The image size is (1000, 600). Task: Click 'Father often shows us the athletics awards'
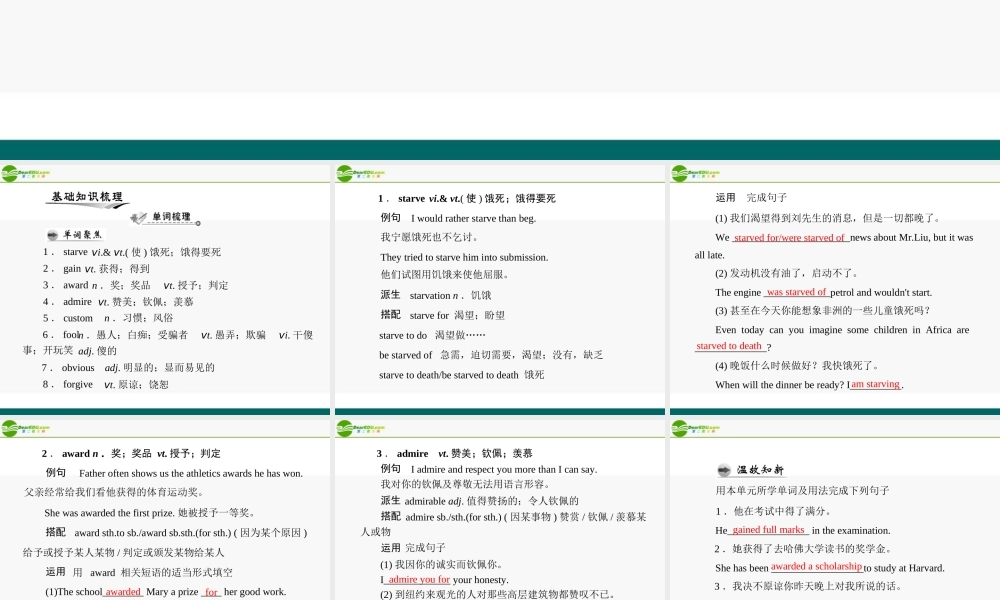coord(191,473)
